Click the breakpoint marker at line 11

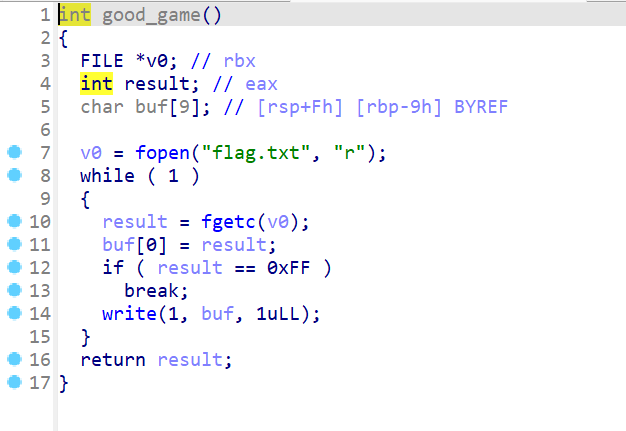(13, 244)
